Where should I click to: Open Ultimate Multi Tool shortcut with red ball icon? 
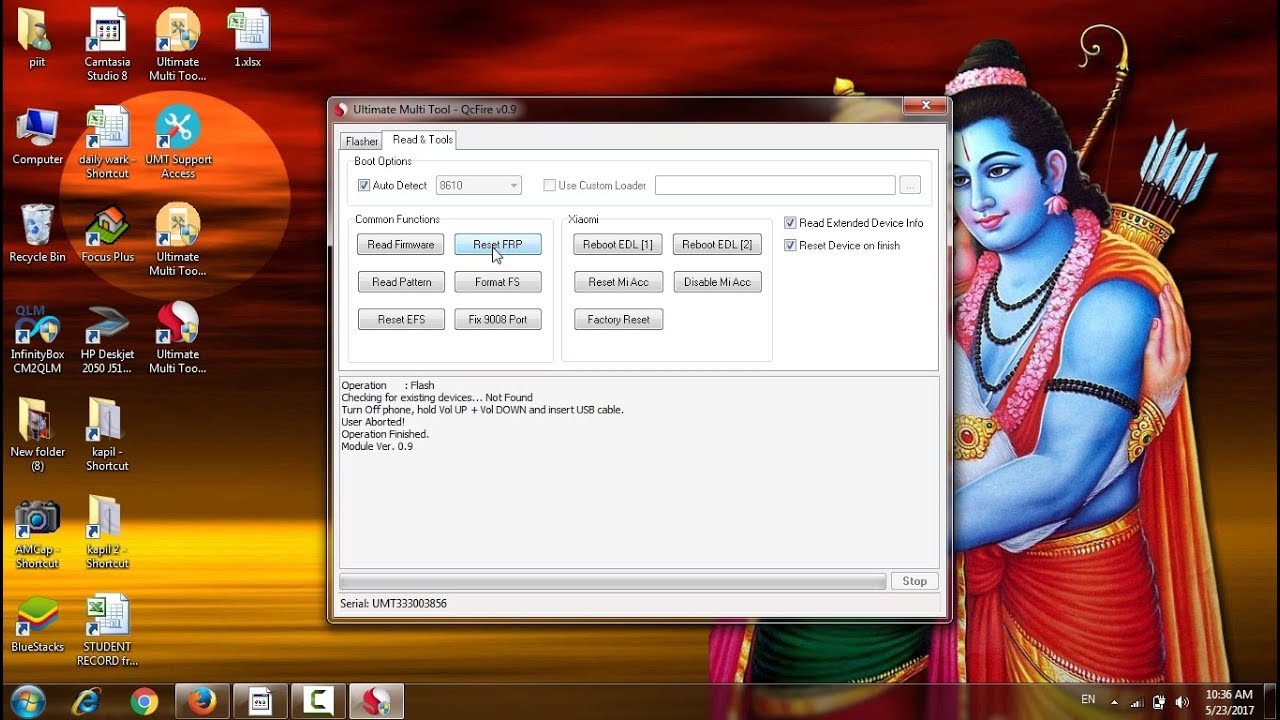pos(178,338)
